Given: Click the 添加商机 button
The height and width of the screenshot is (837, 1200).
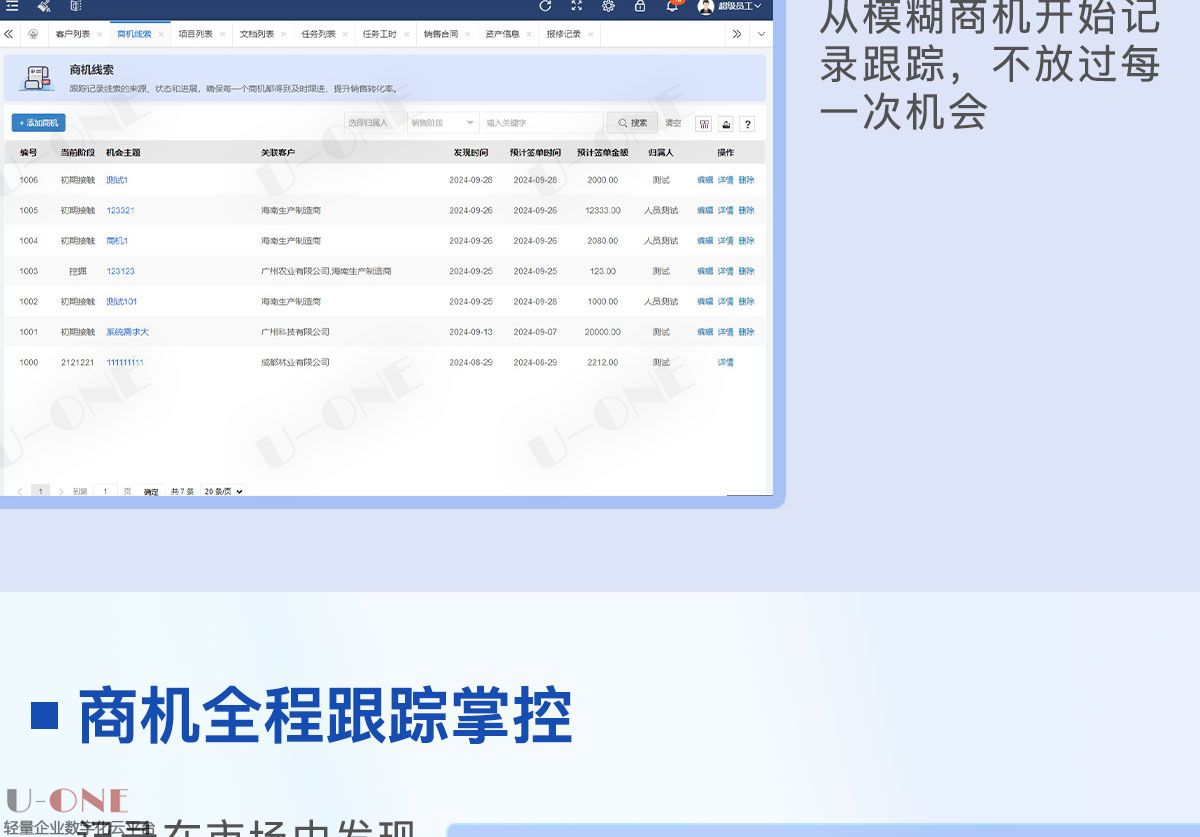Looking at the screenshot, I should [38, 123].
